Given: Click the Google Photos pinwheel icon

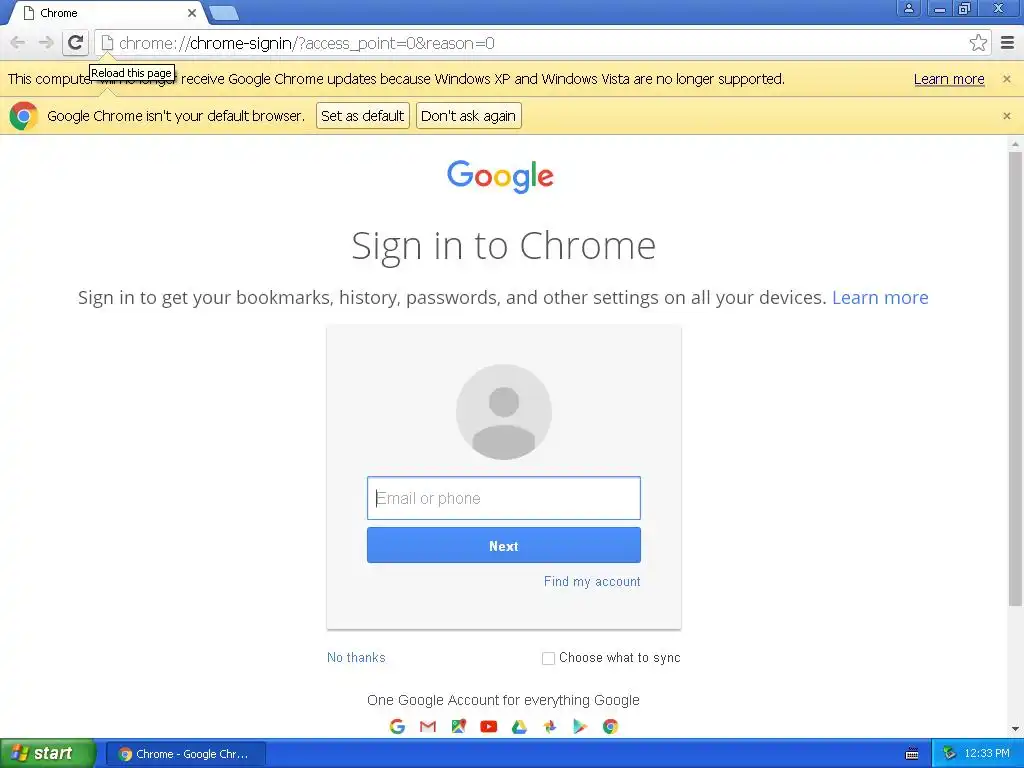Looking at the screenshot, I should [x=550, y=726].
